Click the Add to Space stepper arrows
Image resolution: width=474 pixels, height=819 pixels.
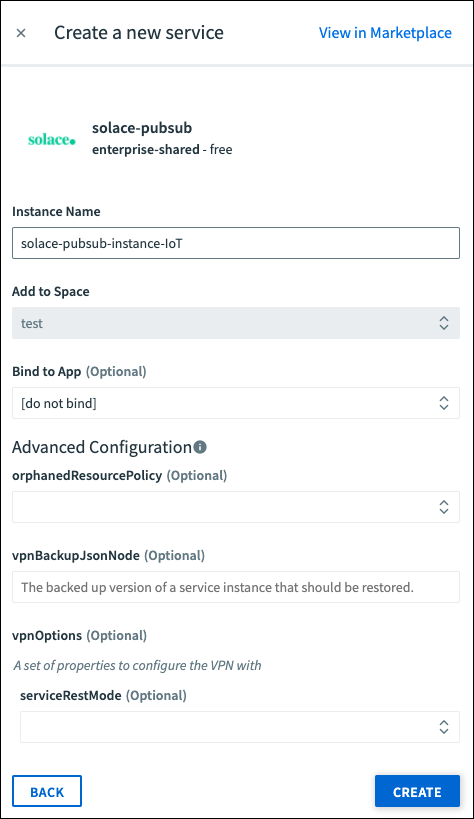[444, 323]
